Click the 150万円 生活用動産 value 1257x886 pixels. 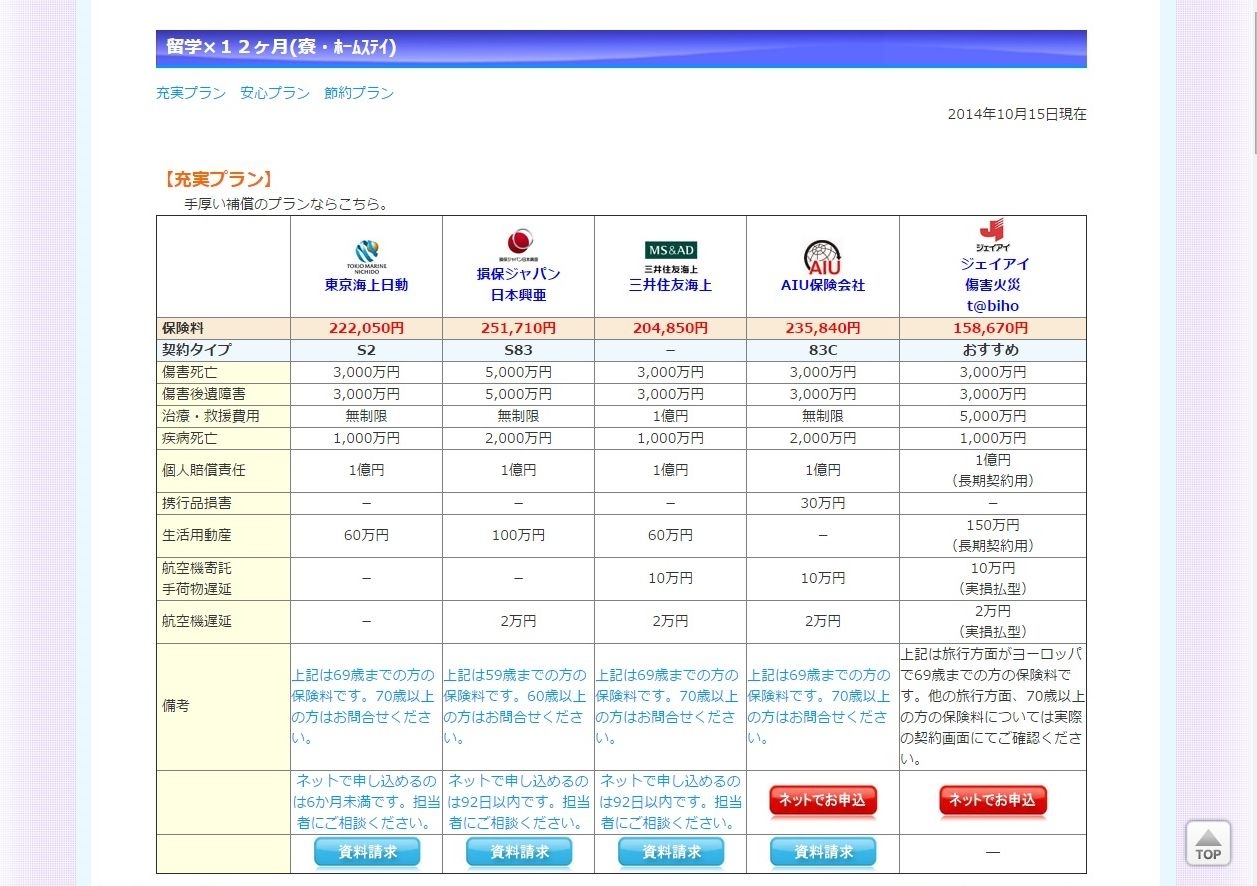coord(992,525)
